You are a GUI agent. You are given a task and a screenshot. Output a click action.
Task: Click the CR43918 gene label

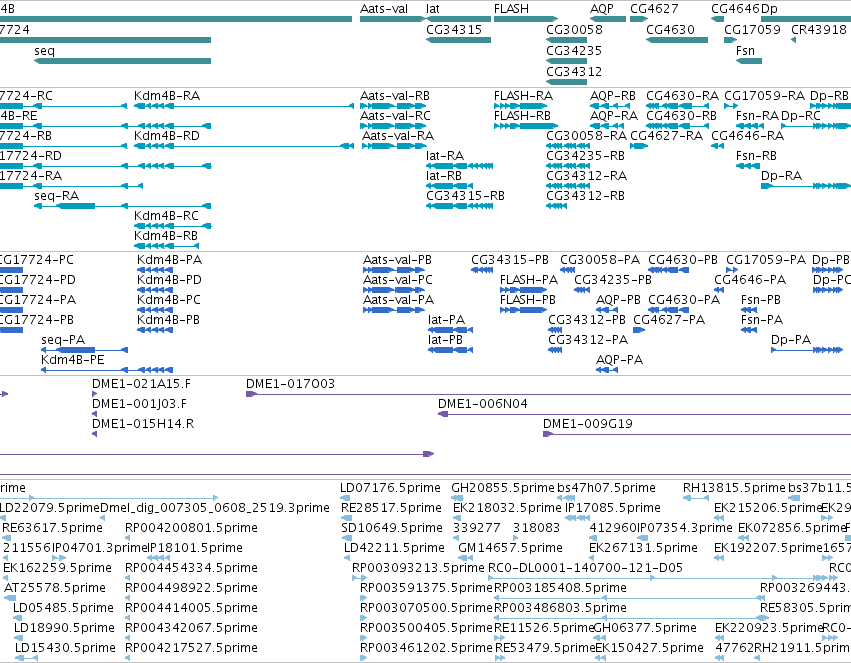[818, 30]
